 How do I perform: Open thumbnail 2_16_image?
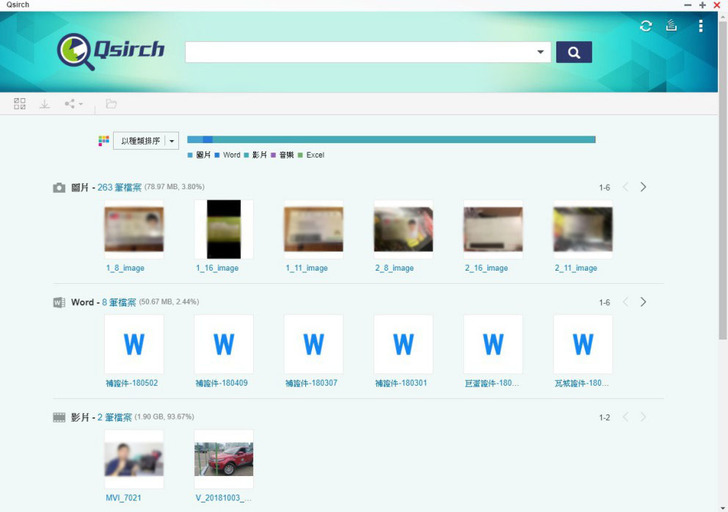tap(493, 229)
